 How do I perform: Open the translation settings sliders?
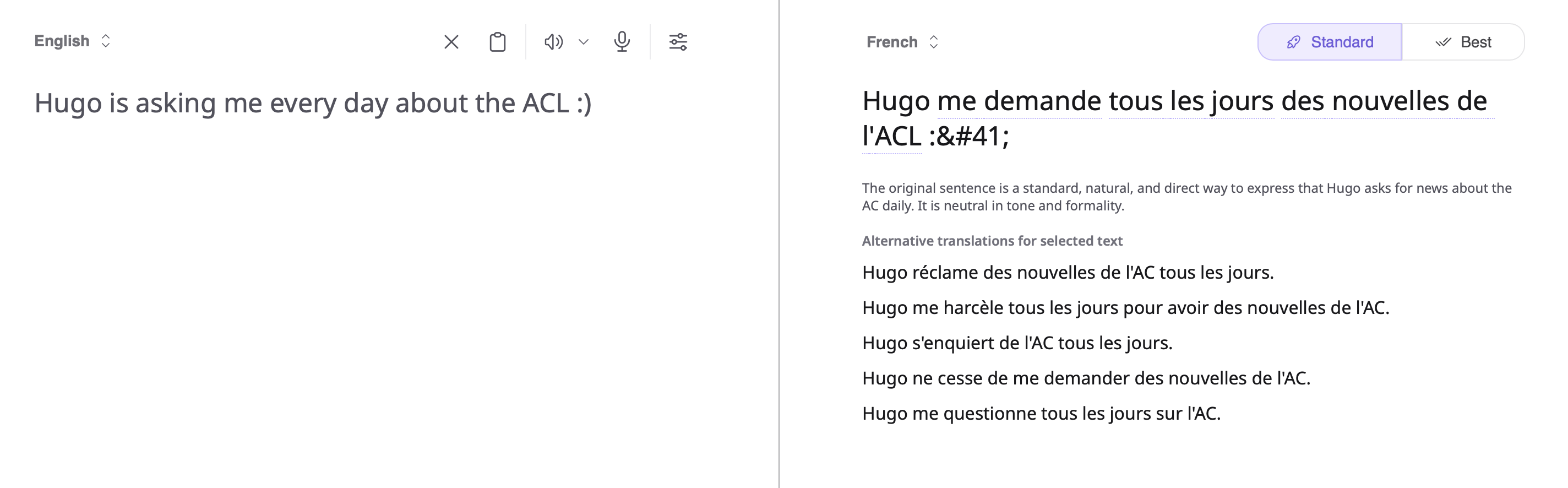(678, 42)
